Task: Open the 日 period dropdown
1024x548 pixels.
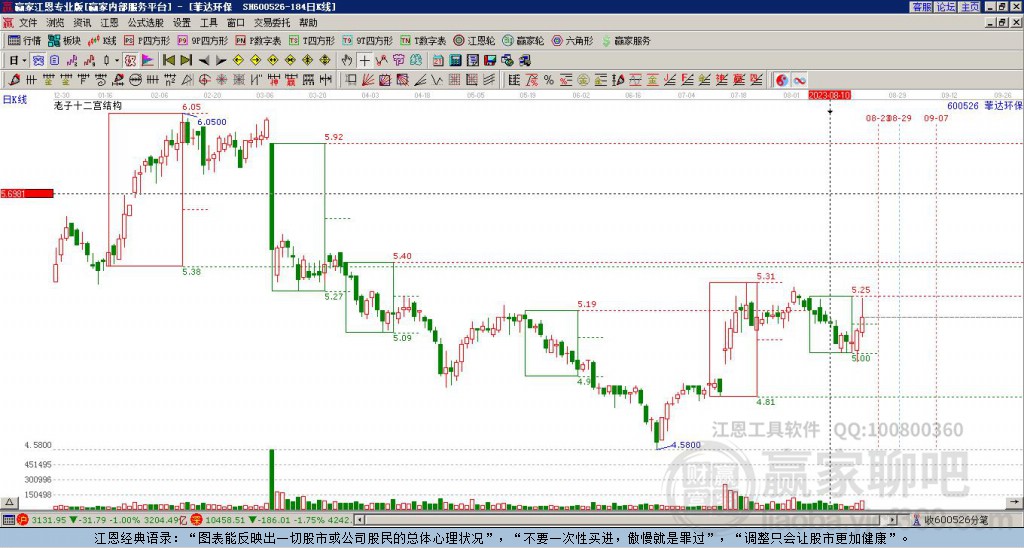Action: [x=18, y=61]
